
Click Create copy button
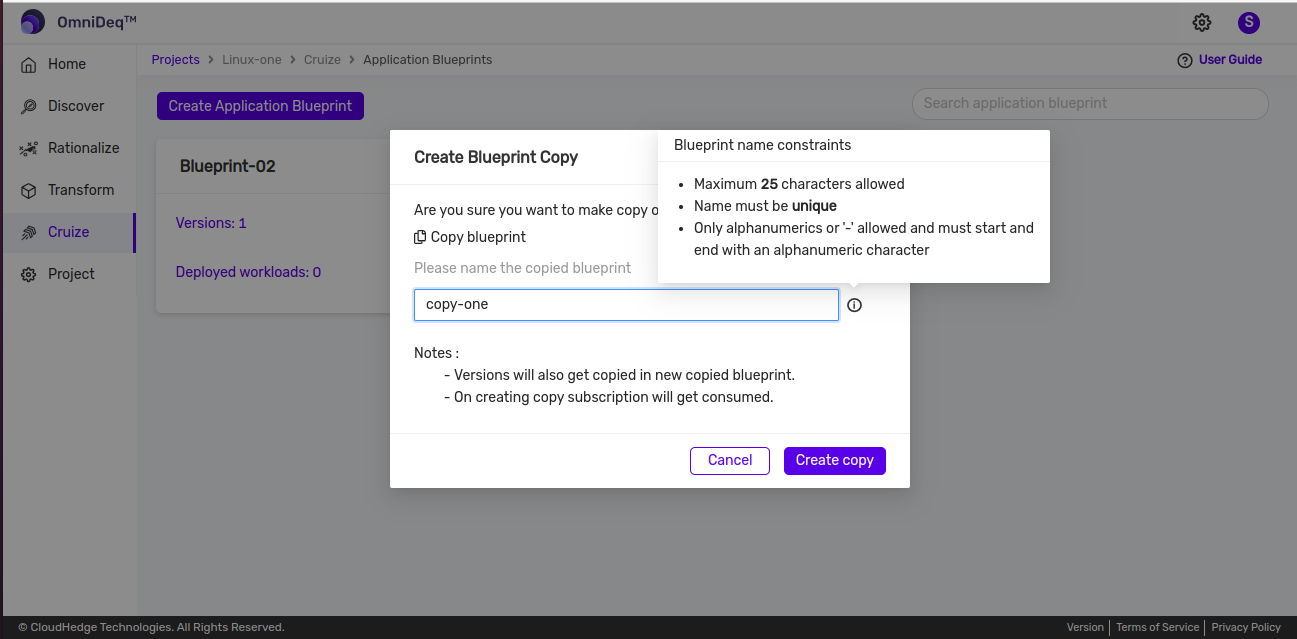tap(835, 460)
